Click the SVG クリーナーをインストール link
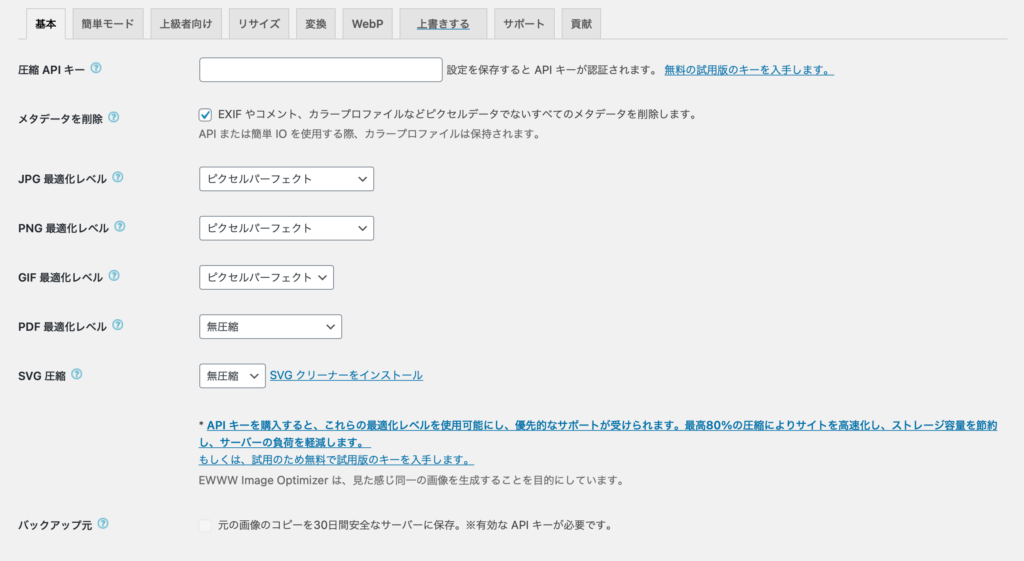This screenshot has width=1024, height=561. pos(346,376)
